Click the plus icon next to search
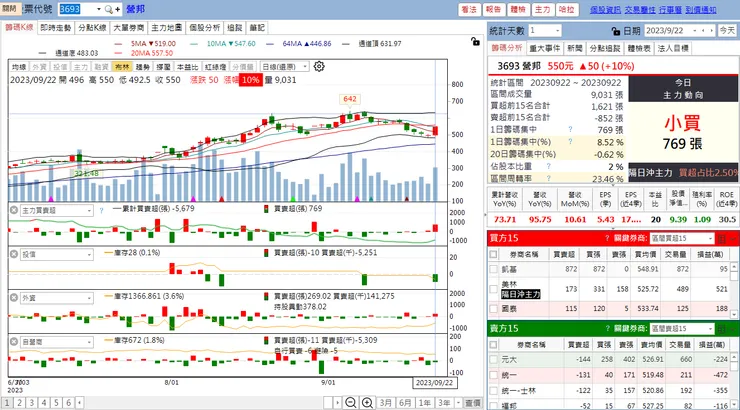This screenshot has height=410, width=740. (x=117, y=9)
